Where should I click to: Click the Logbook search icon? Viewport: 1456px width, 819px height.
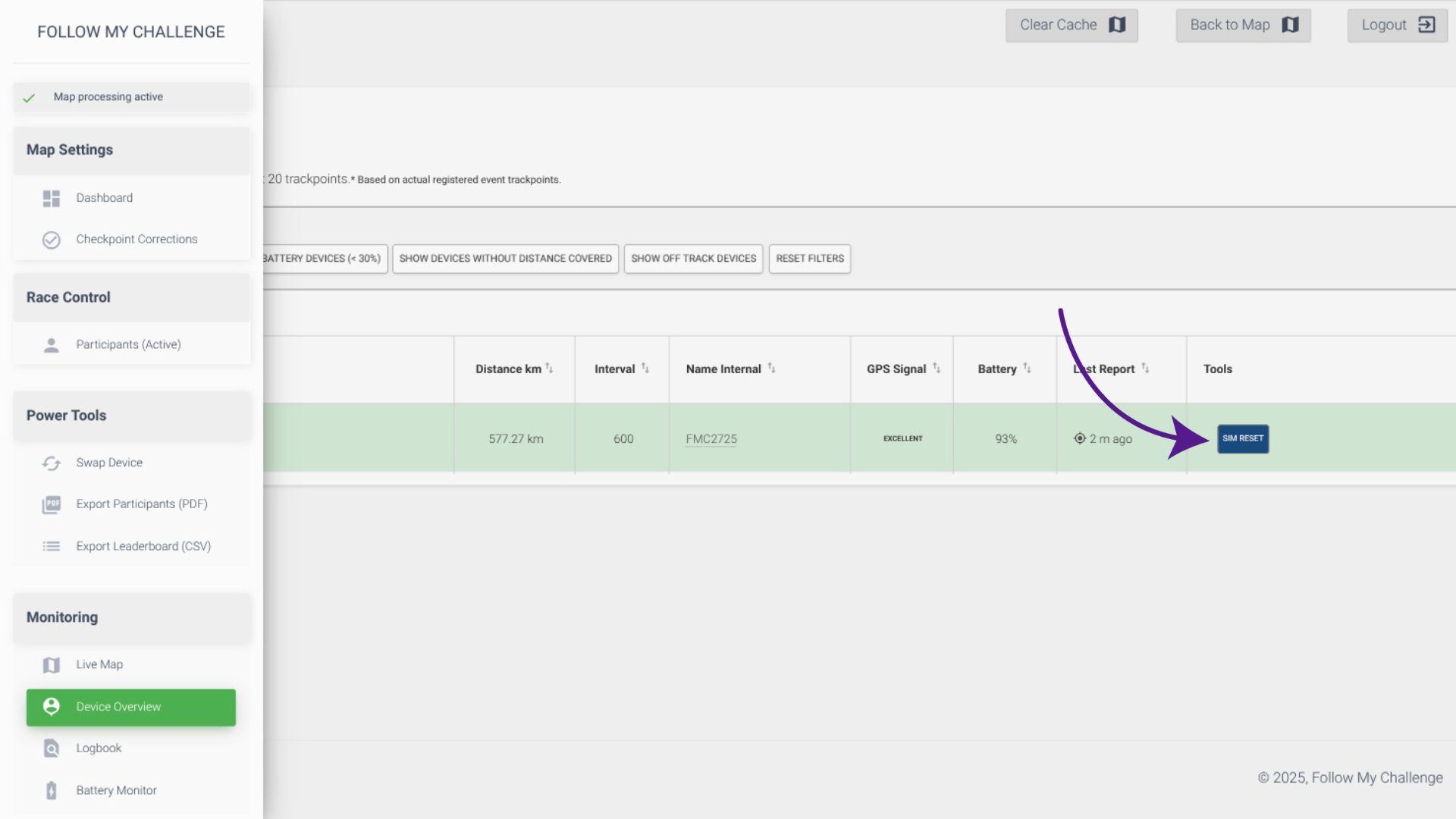click(x=51, y=748)
